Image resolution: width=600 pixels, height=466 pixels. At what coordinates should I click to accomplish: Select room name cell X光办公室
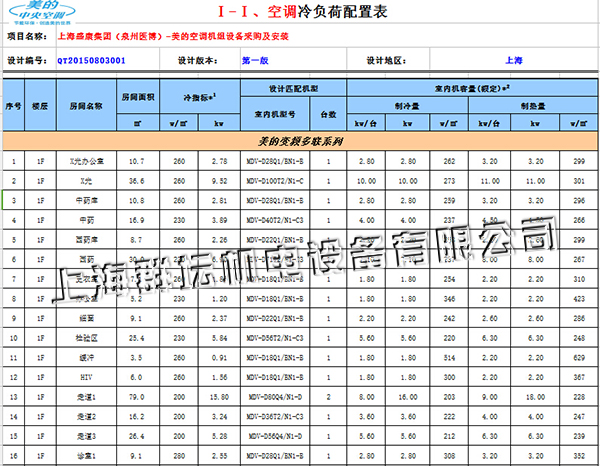86,161
